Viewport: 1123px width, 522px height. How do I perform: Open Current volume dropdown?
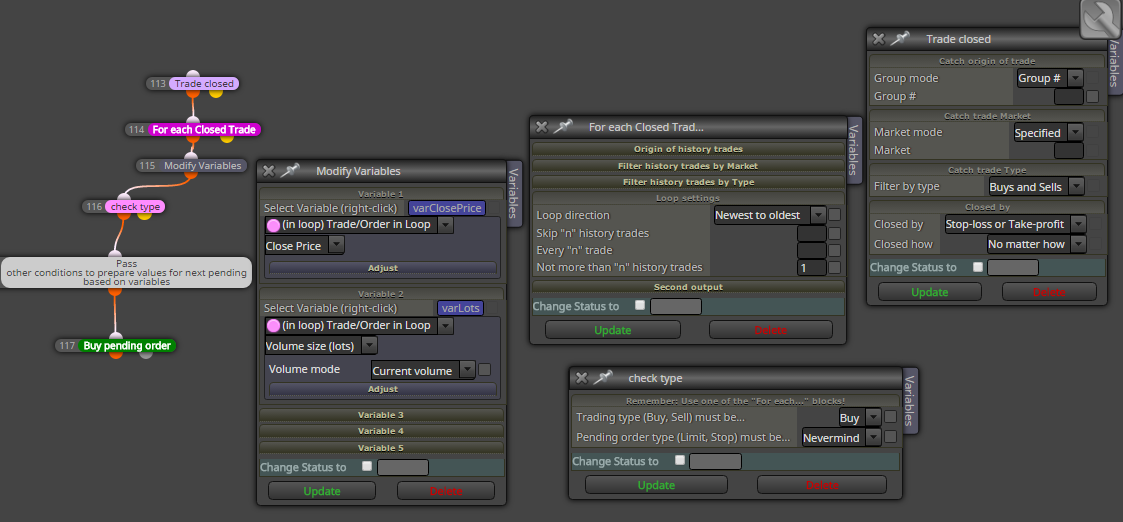[423, 370]
